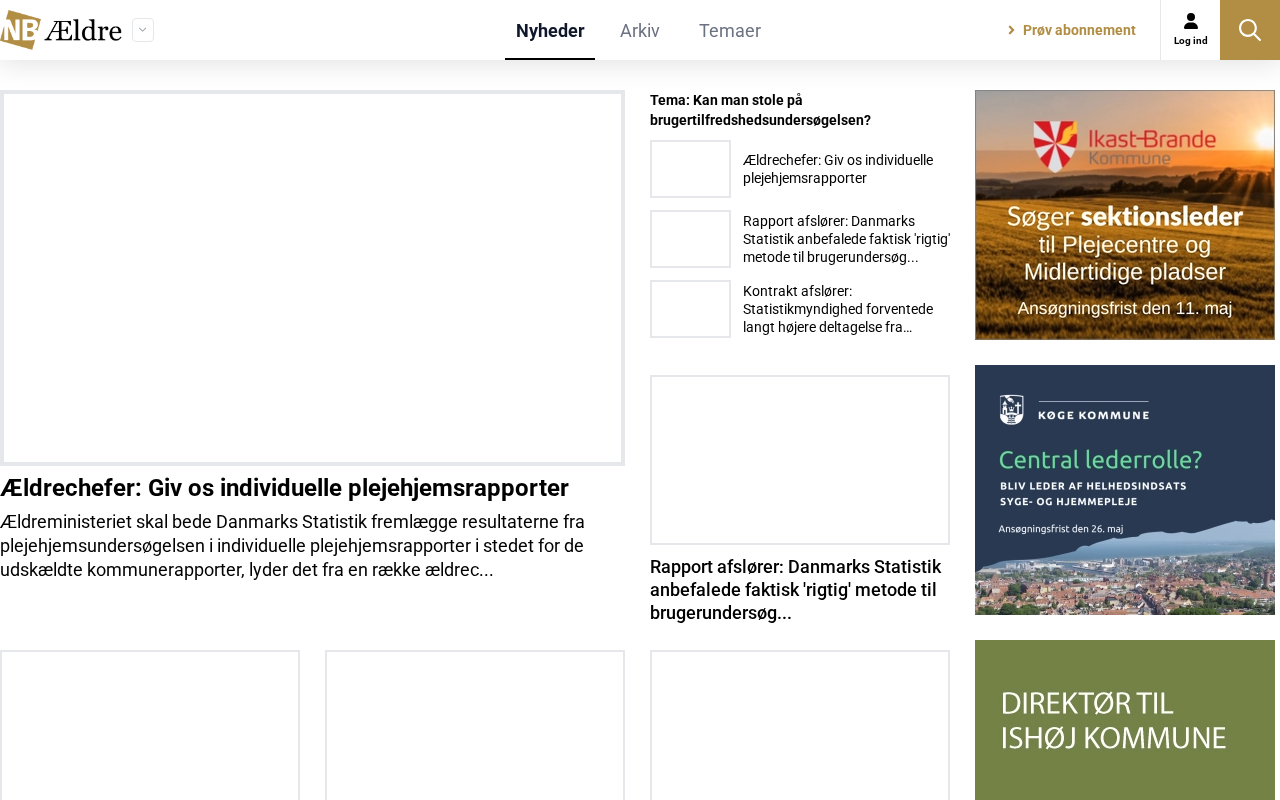
Task: Open Kontrakt afslører theme list item
Action: (838, 309)
